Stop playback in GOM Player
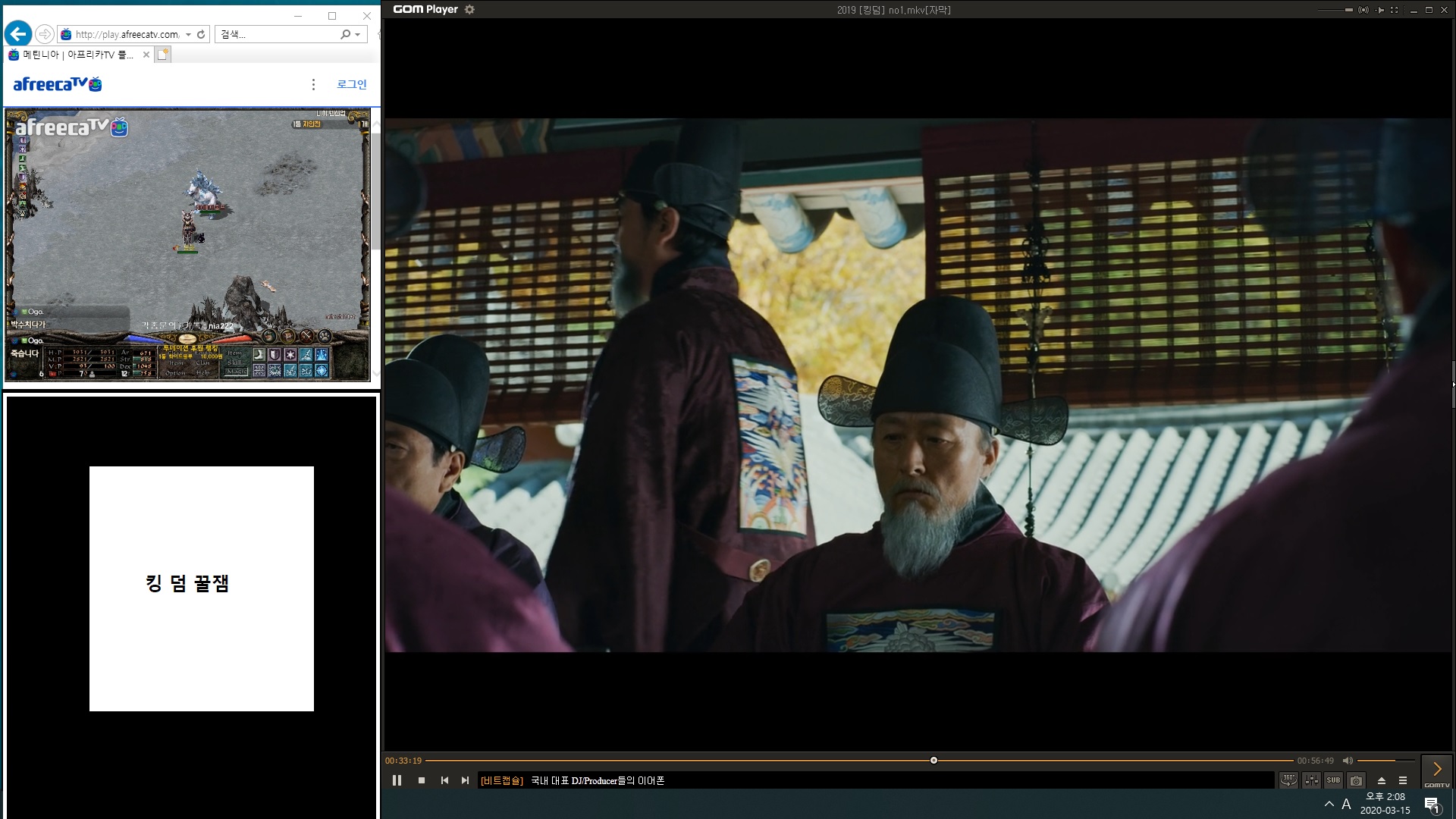 (422, 780)
